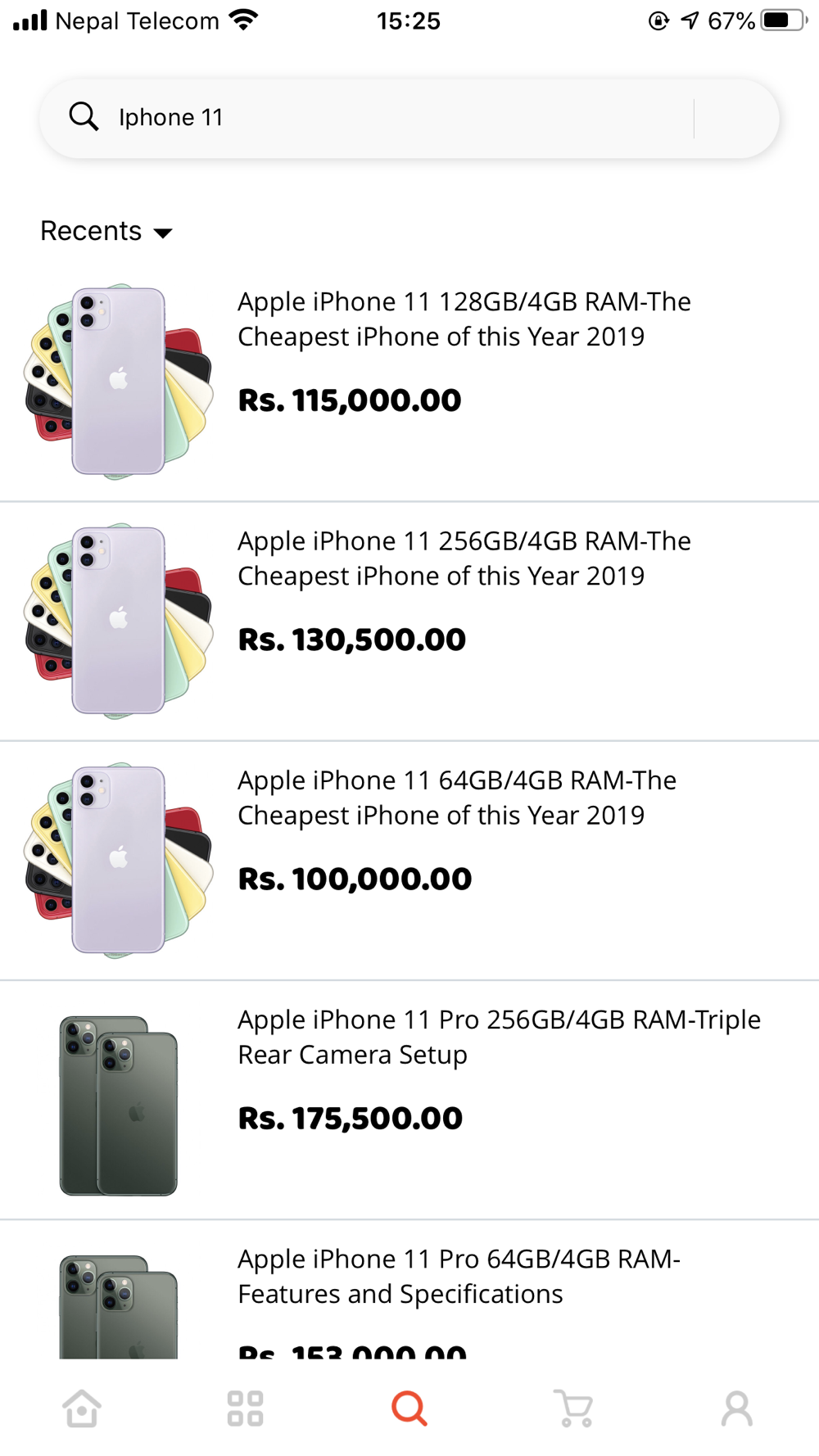Select the Rs. 175,500.00 price
This screenshot has height=1456, width=819.
351,1119
